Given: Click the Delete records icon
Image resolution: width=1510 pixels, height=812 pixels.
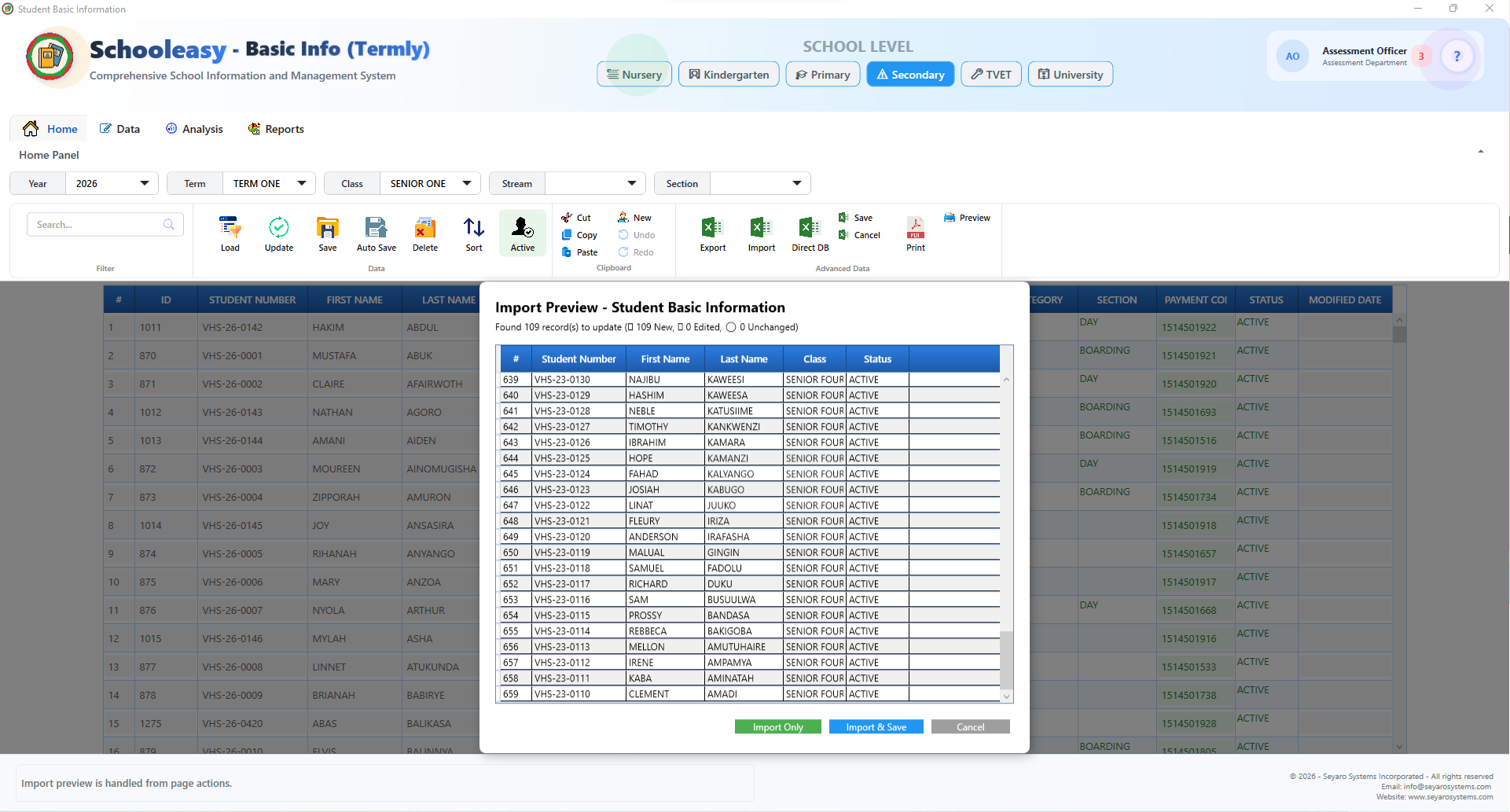Looking at the screenshot, I should (x=424, y=233).
